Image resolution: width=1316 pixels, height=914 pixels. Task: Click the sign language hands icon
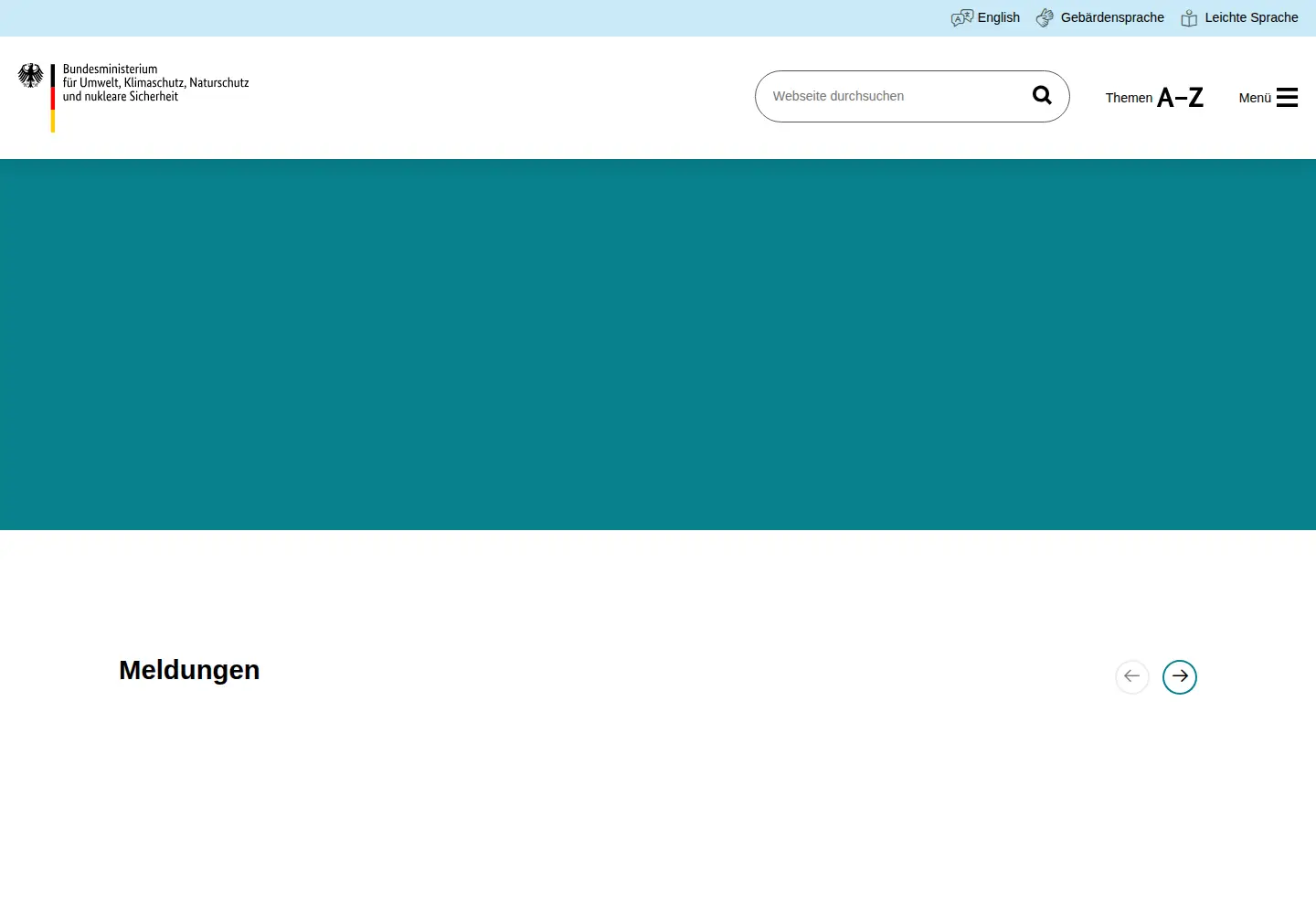pyautogui.click(x=1045, y=17)
